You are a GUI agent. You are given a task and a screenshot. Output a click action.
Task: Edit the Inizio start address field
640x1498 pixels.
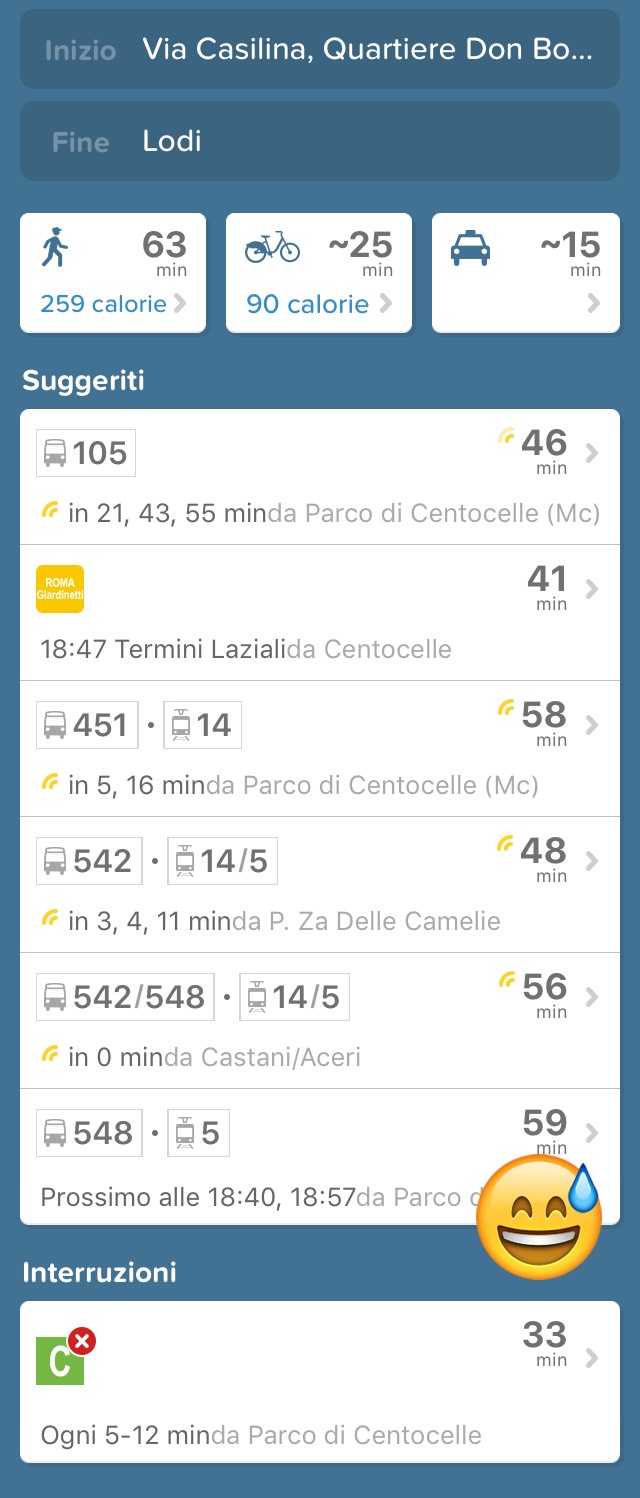point(320,49)
